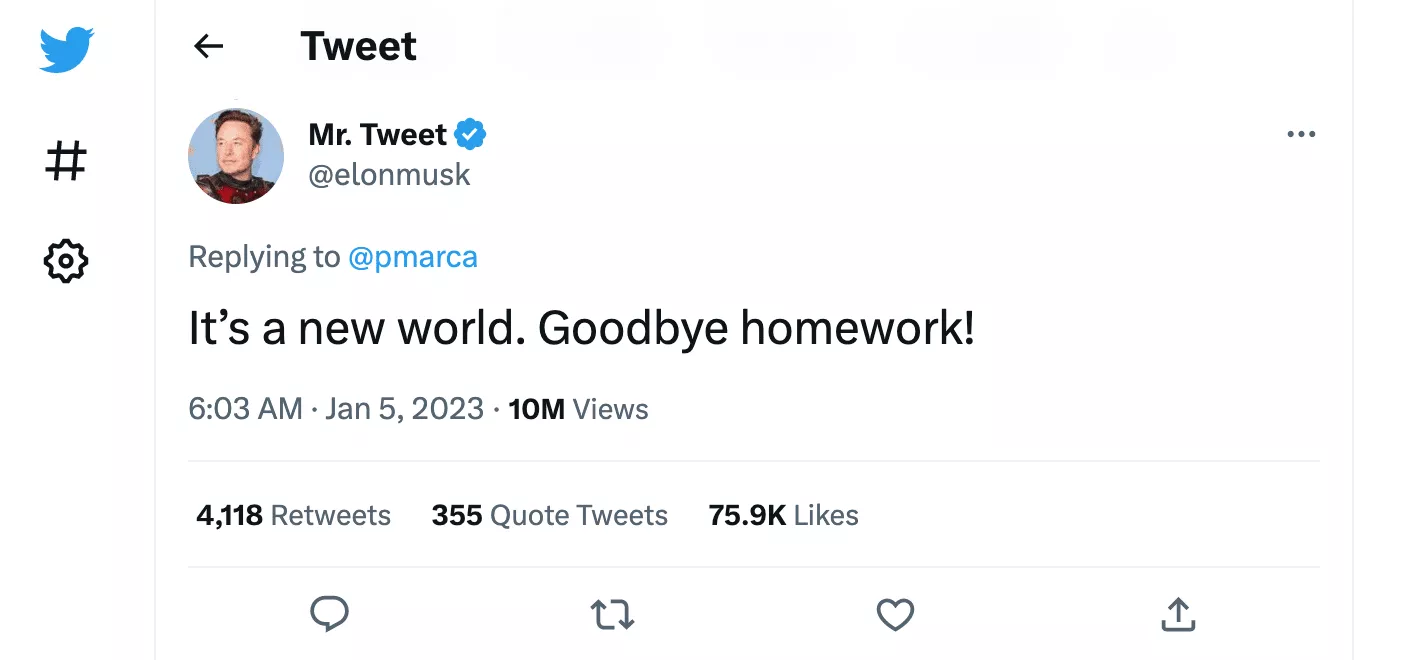Screen dimensions: 1408x660
Task: View the 10M Views stats
Action: 578,409
